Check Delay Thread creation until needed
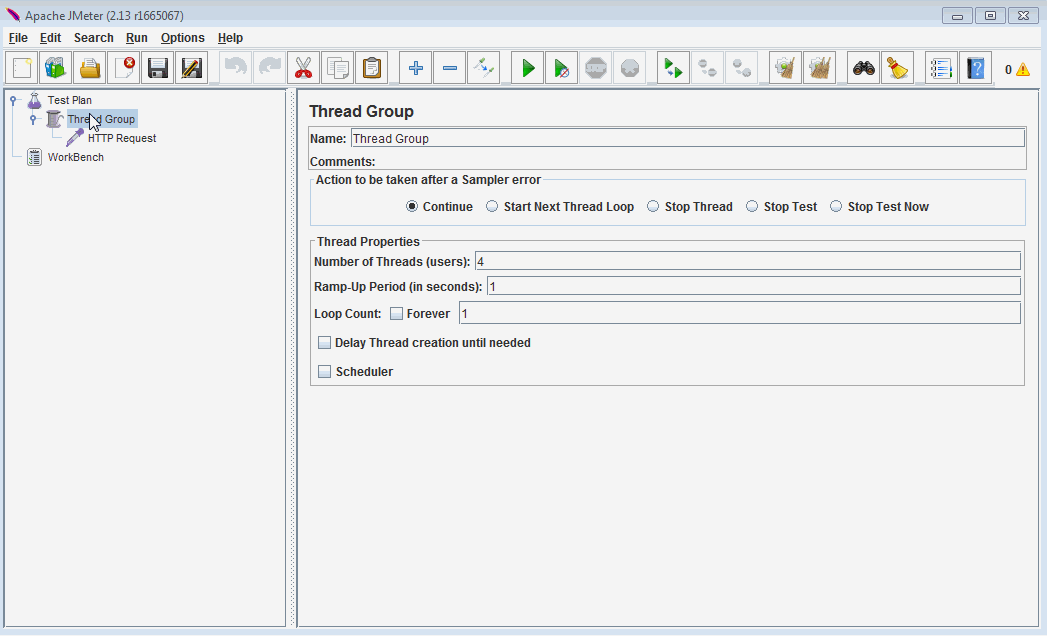 (x=325, y=343)
